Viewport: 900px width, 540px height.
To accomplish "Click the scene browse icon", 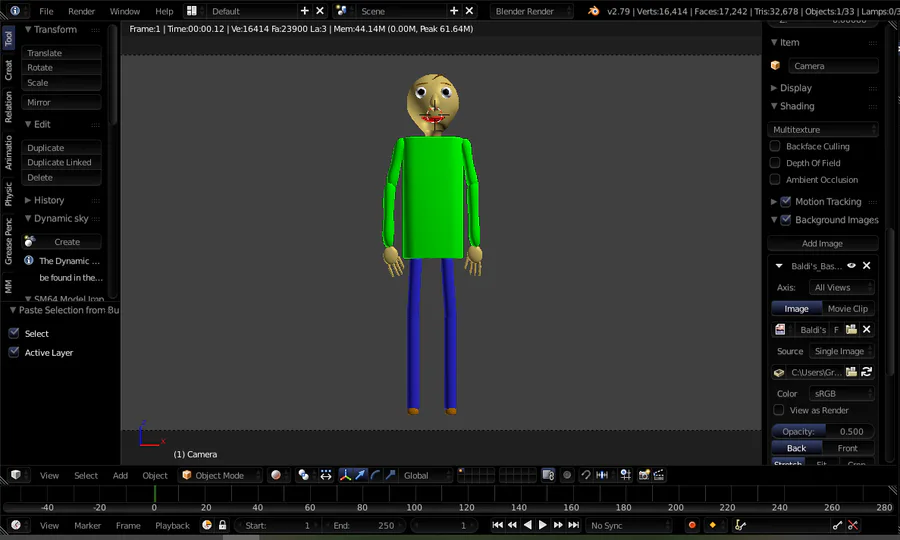I will tap(342, 10).
